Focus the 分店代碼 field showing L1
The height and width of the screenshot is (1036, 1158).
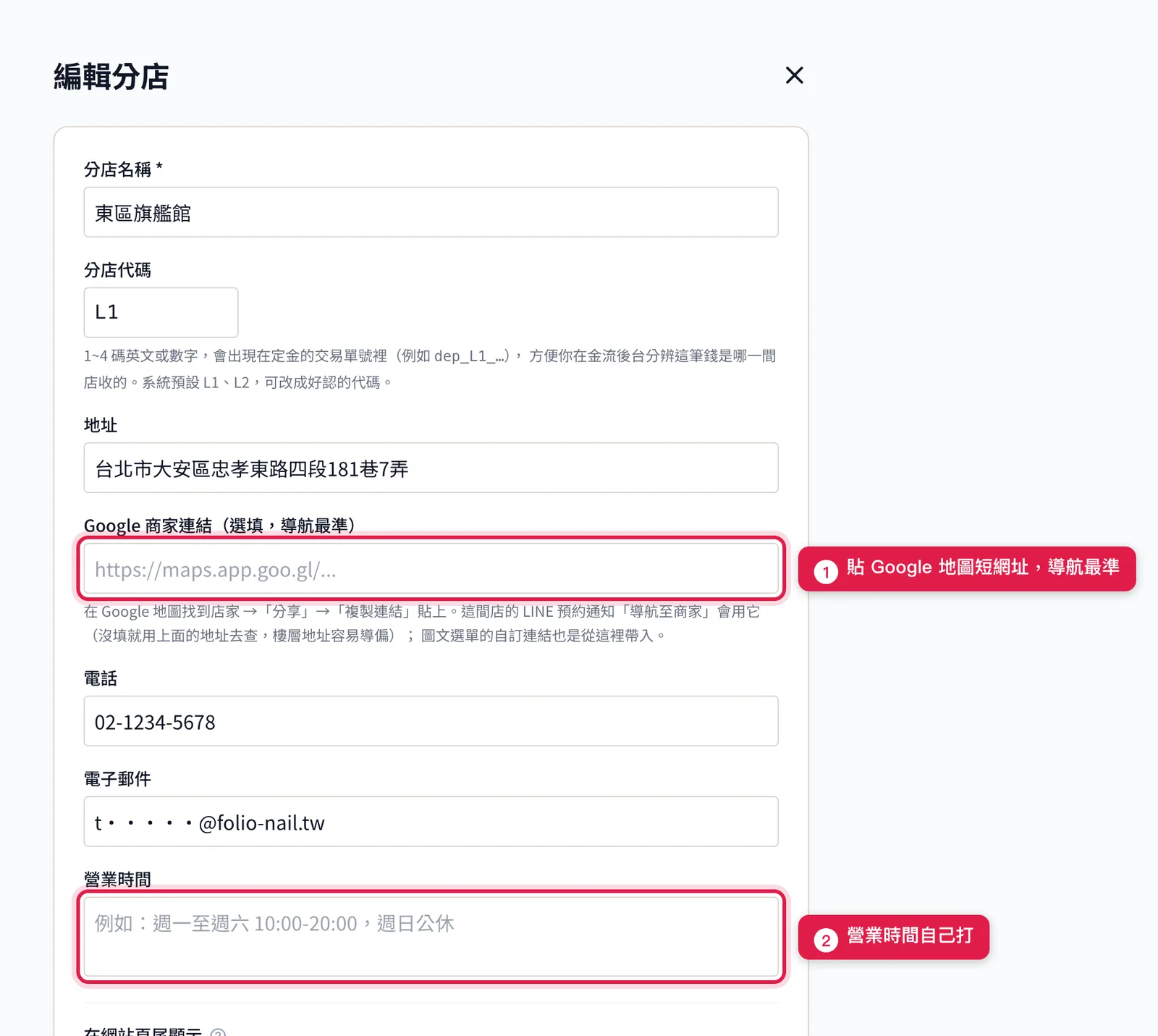point(161,312)
